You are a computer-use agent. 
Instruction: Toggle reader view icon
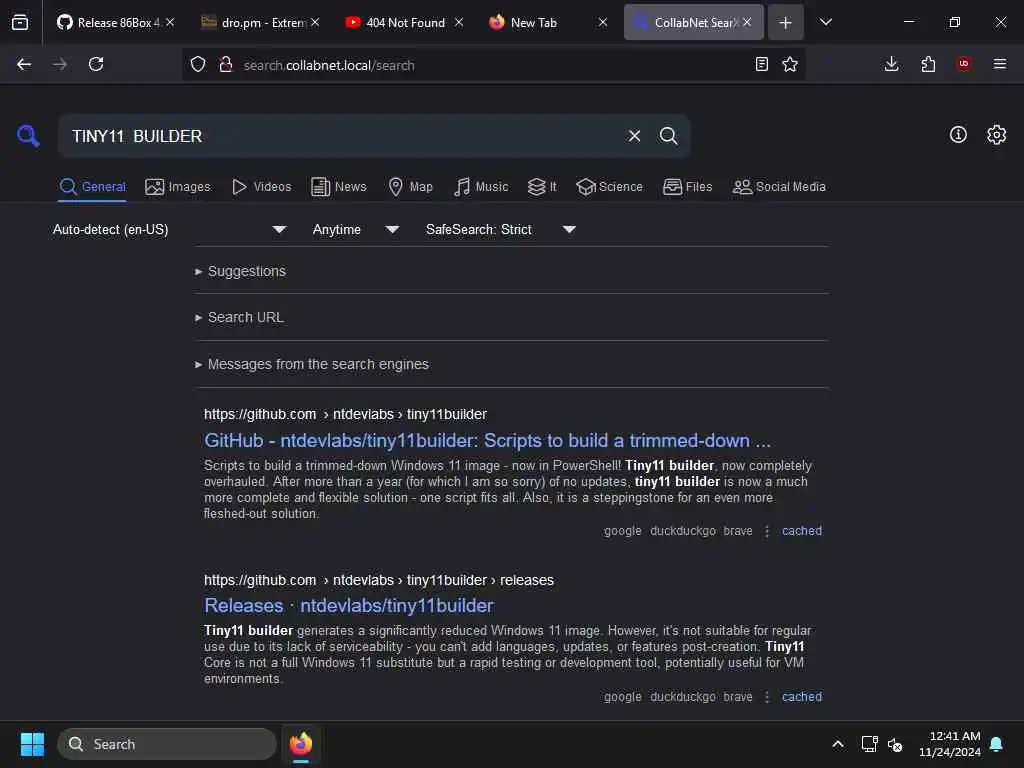pyautogui.click(x=761, y=64)
